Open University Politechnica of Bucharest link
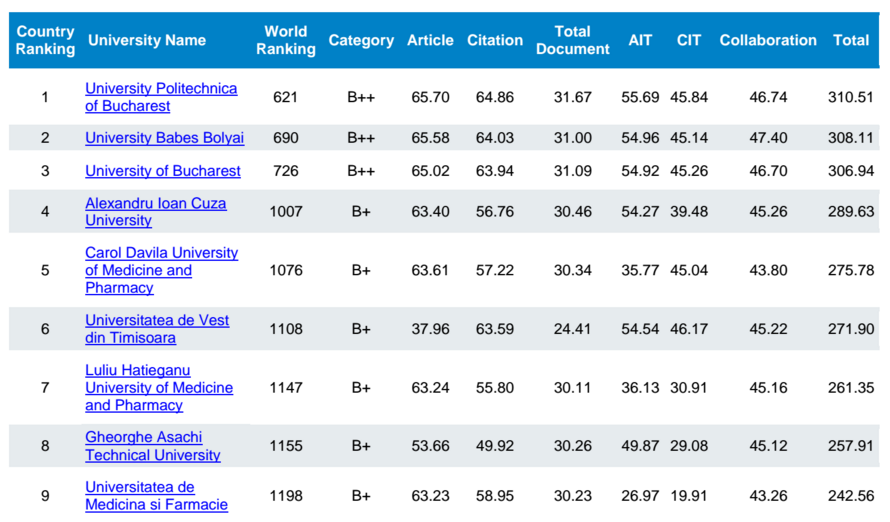890x522 pixels. coord(161,97)
